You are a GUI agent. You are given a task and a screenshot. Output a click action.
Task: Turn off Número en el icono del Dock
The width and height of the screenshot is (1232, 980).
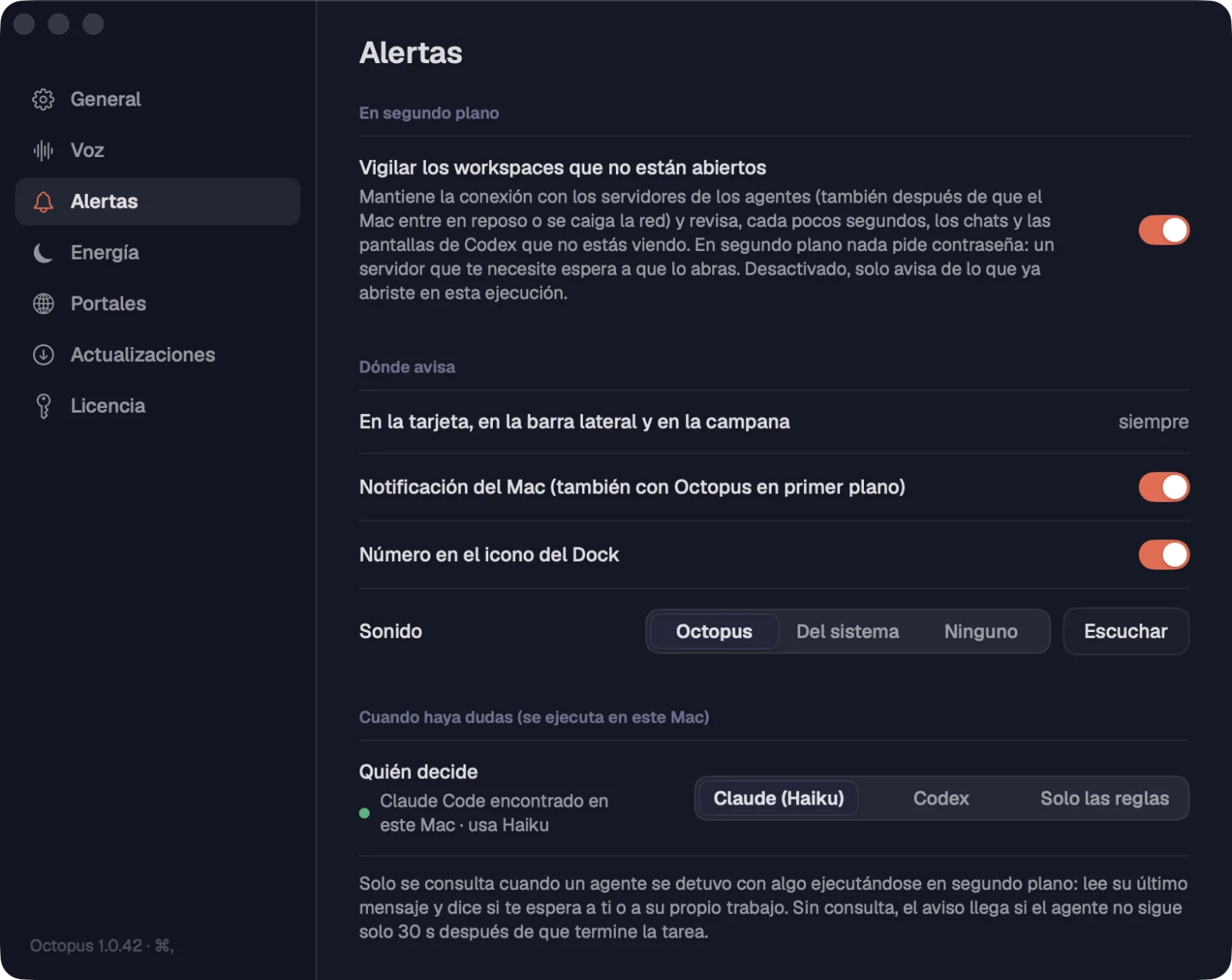pos(1163,554)
